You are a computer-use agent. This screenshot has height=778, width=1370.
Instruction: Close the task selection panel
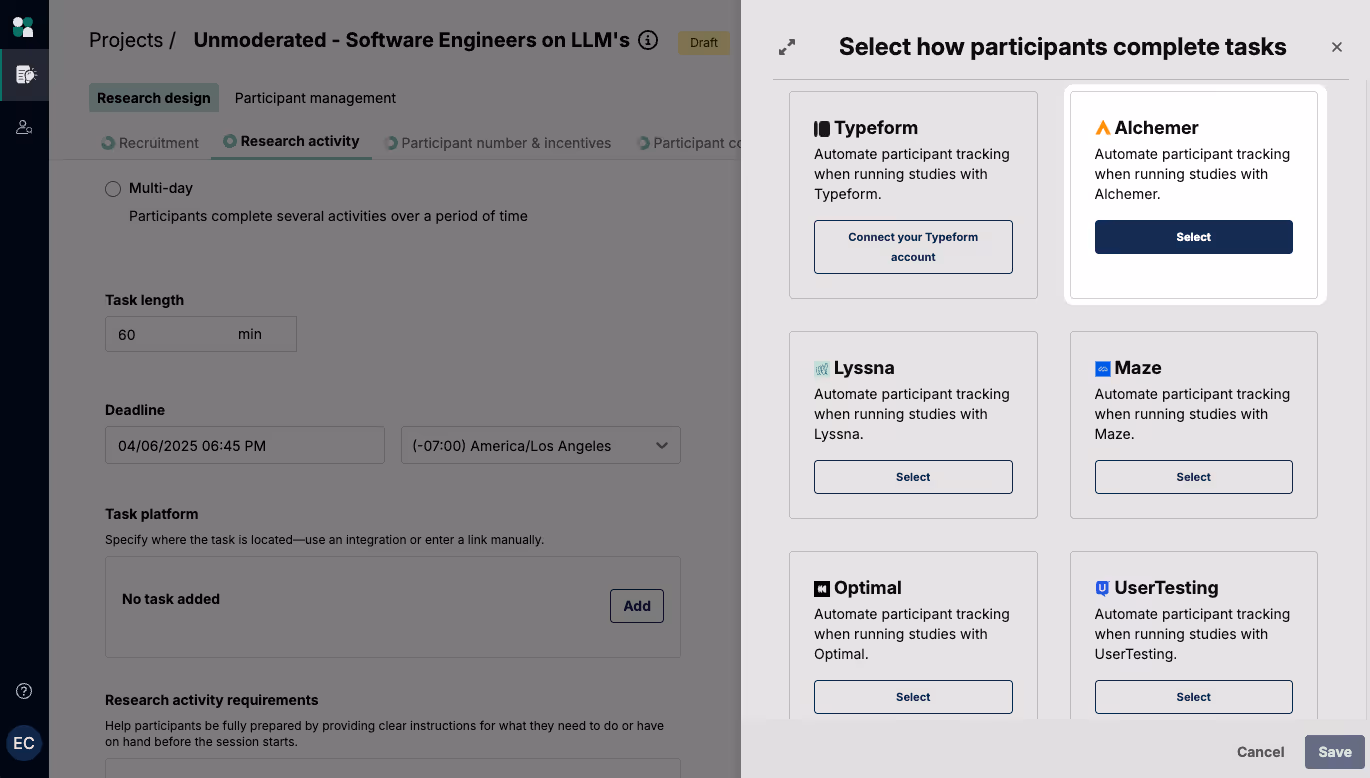point(1337,47)
